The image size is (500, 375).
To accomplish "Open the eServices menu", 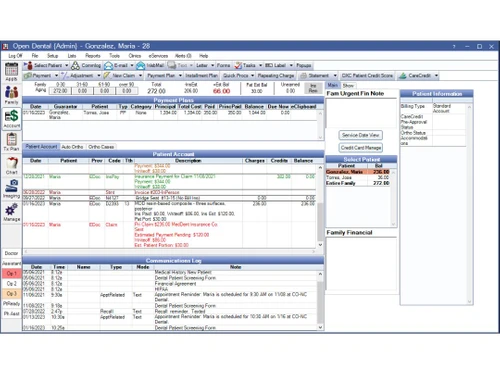I will 158,56.
